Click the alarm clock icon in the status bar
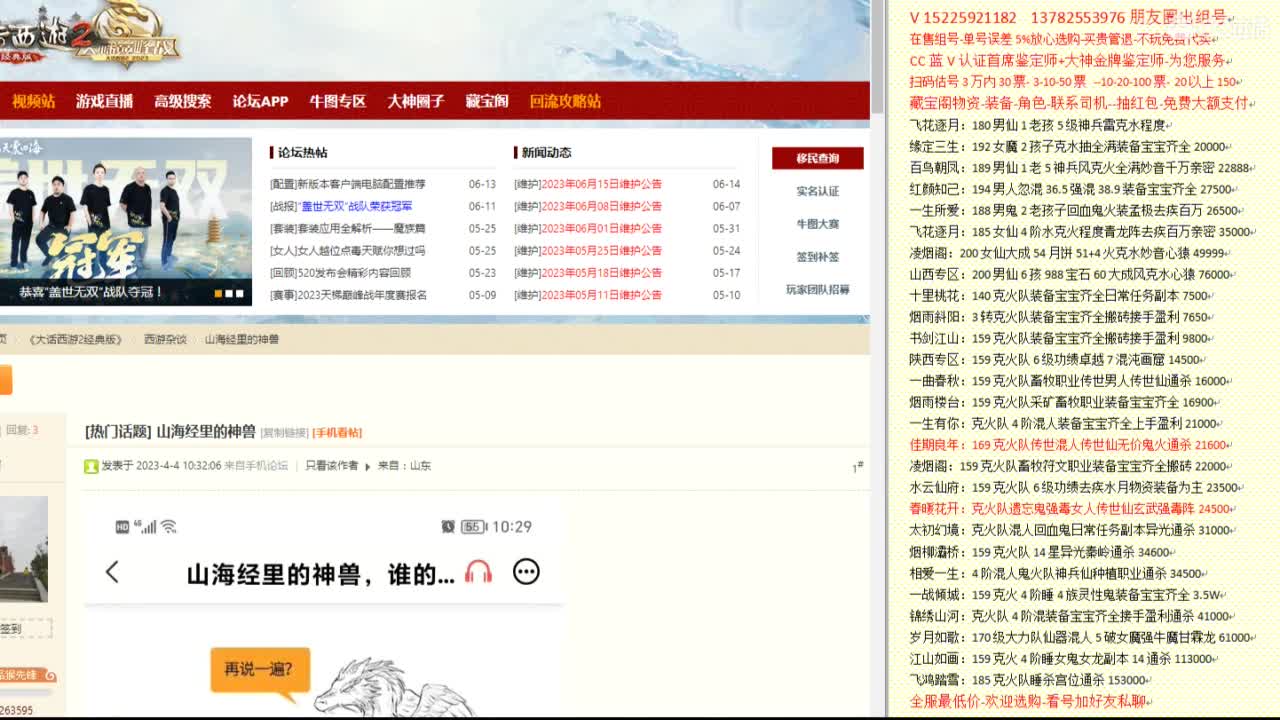Viewport: 1280px width, 720px height. (447, 527)
